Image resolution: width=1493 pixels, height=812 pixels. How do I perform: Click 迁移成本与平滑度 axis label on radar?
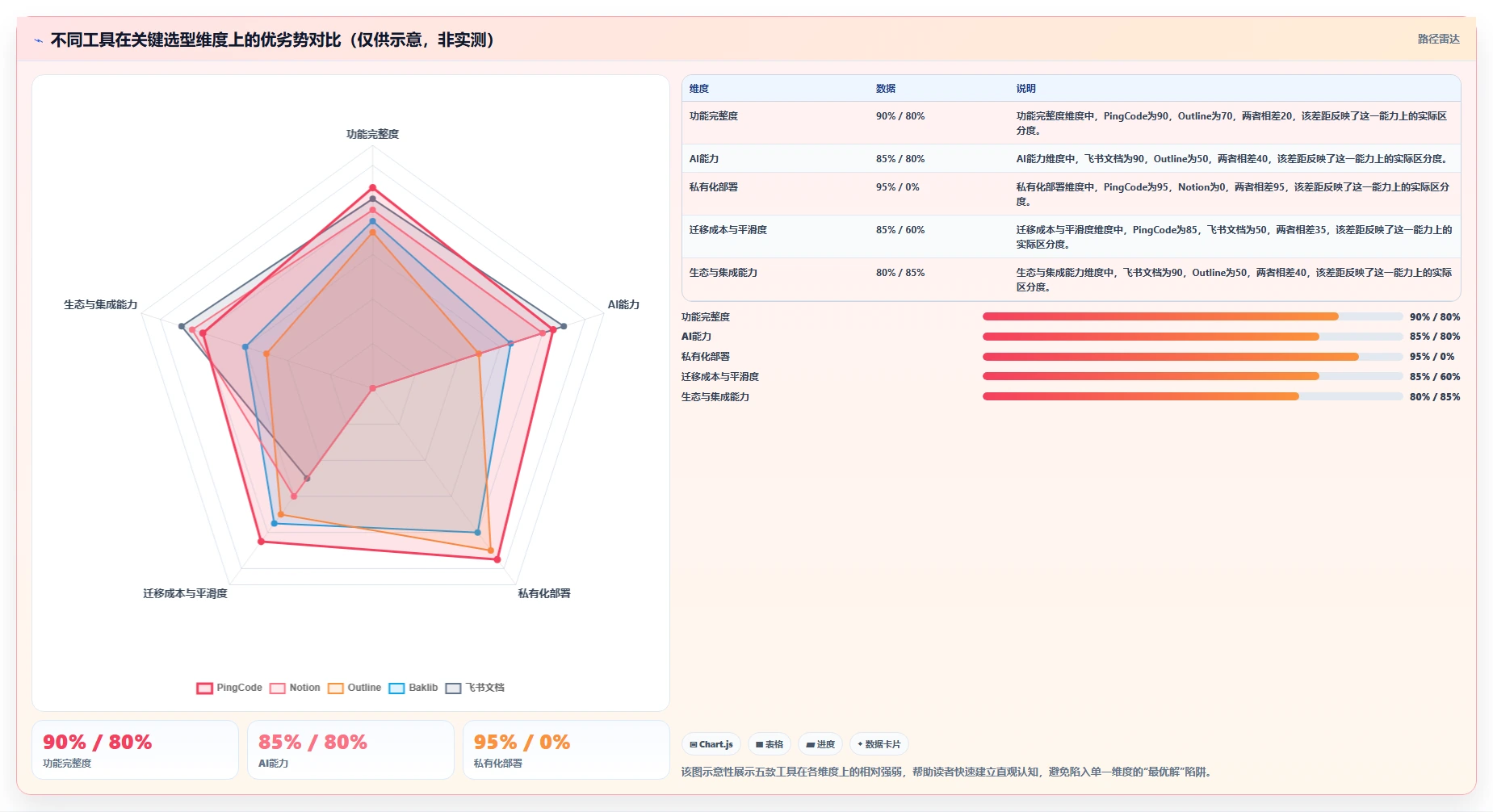tap(185, 593)
